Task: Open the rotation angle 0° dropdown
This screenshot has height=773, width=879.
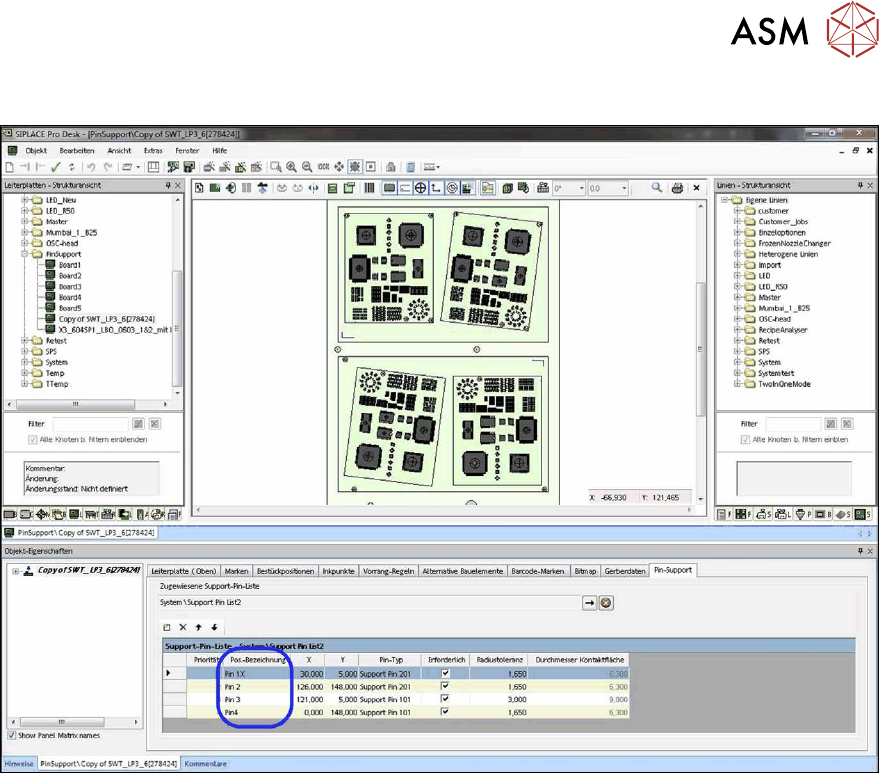Action: [582, 188]
